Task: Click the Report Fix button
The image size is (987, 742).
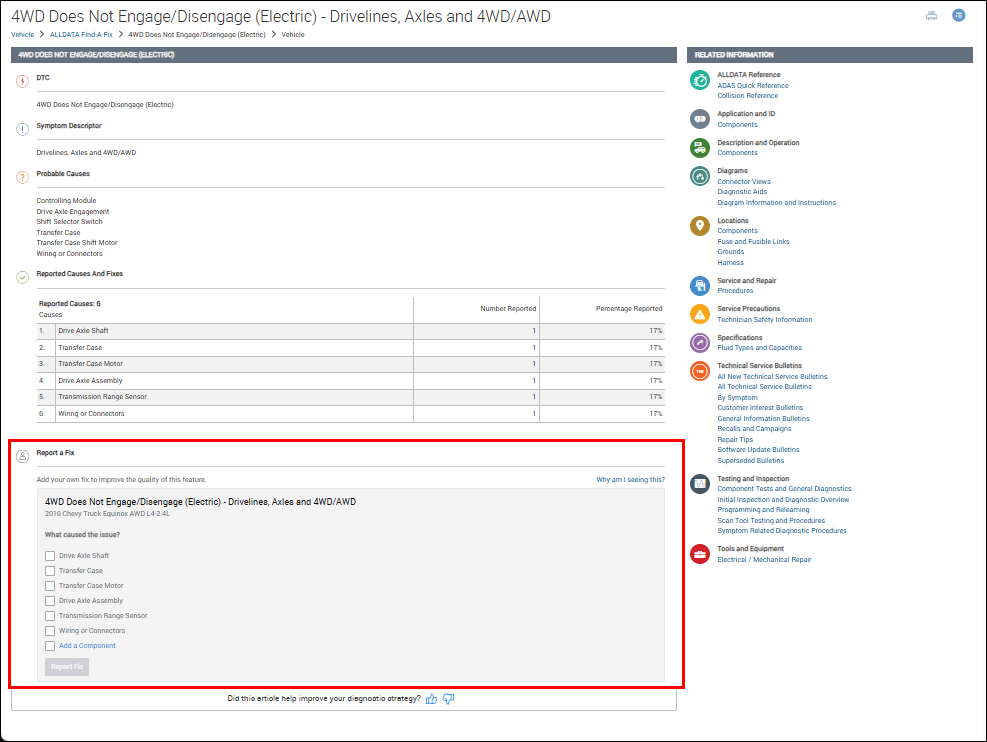Action: click(x=67, y=667)
